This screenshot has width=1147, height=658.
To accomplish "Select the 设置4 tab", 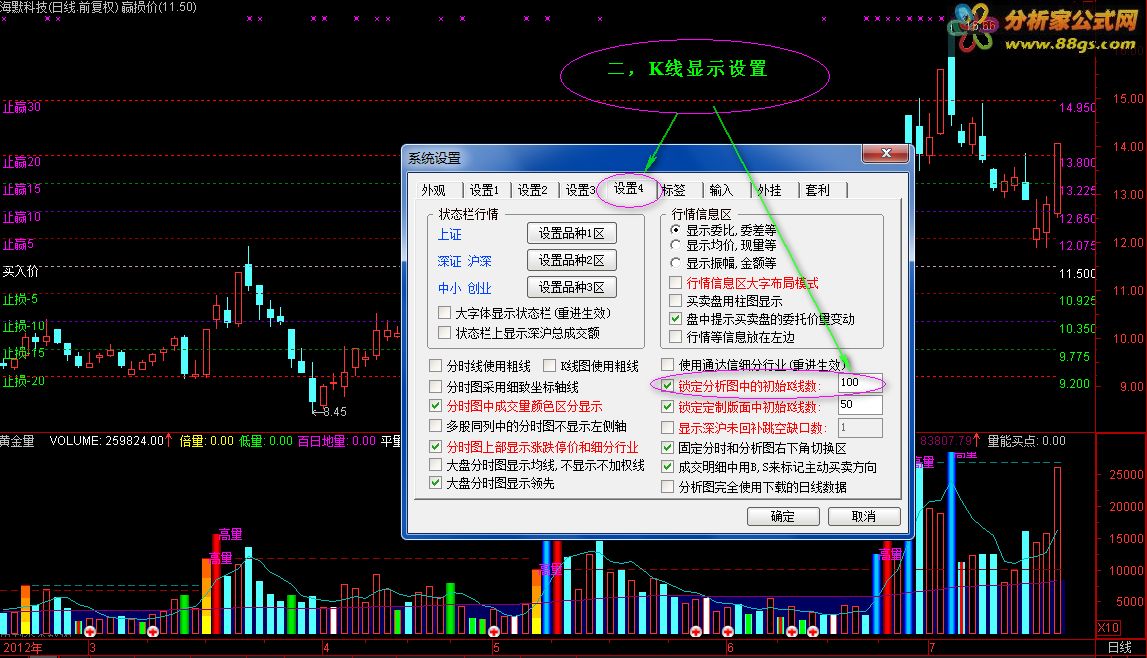I will point(628,189).
